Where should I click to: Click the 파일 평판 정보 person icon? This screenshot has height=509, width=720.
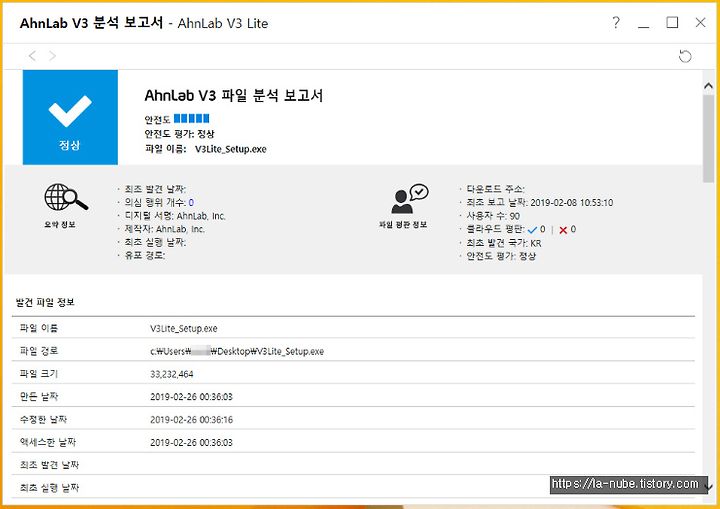click(410, 199)
